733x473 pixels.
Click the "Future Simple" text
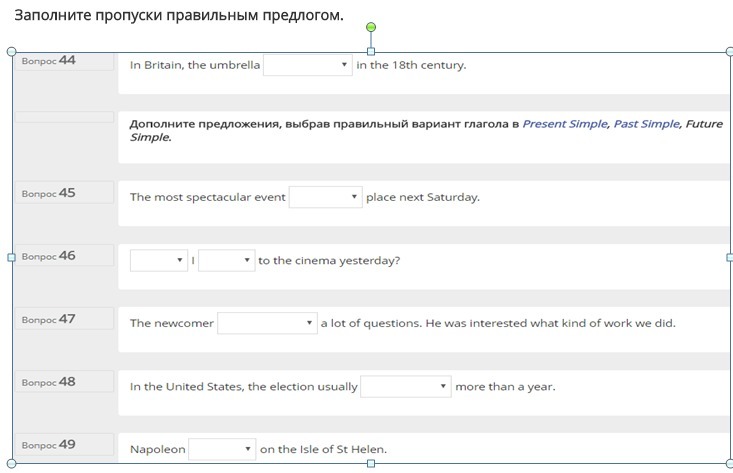pyautogui.click(x=703, y=124)
